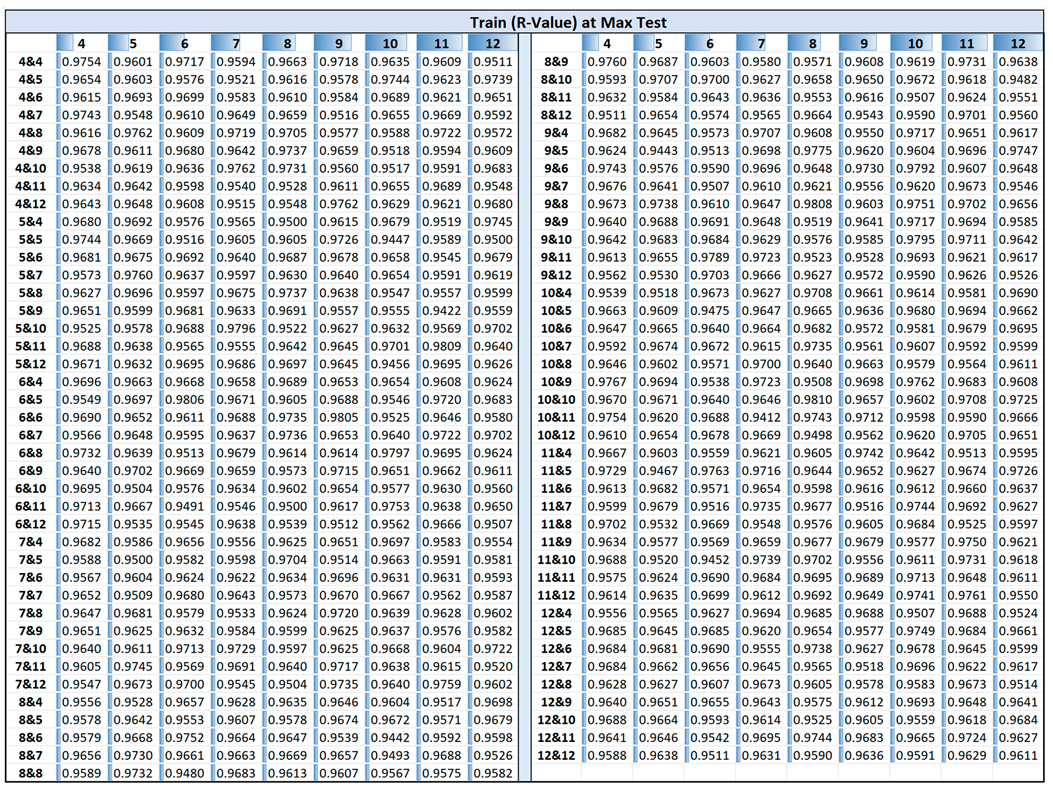Image resolution: width=1053 pixels, height=790 pixels.
Task: Click 0.9749 in row 12&5
Action: 915,631
